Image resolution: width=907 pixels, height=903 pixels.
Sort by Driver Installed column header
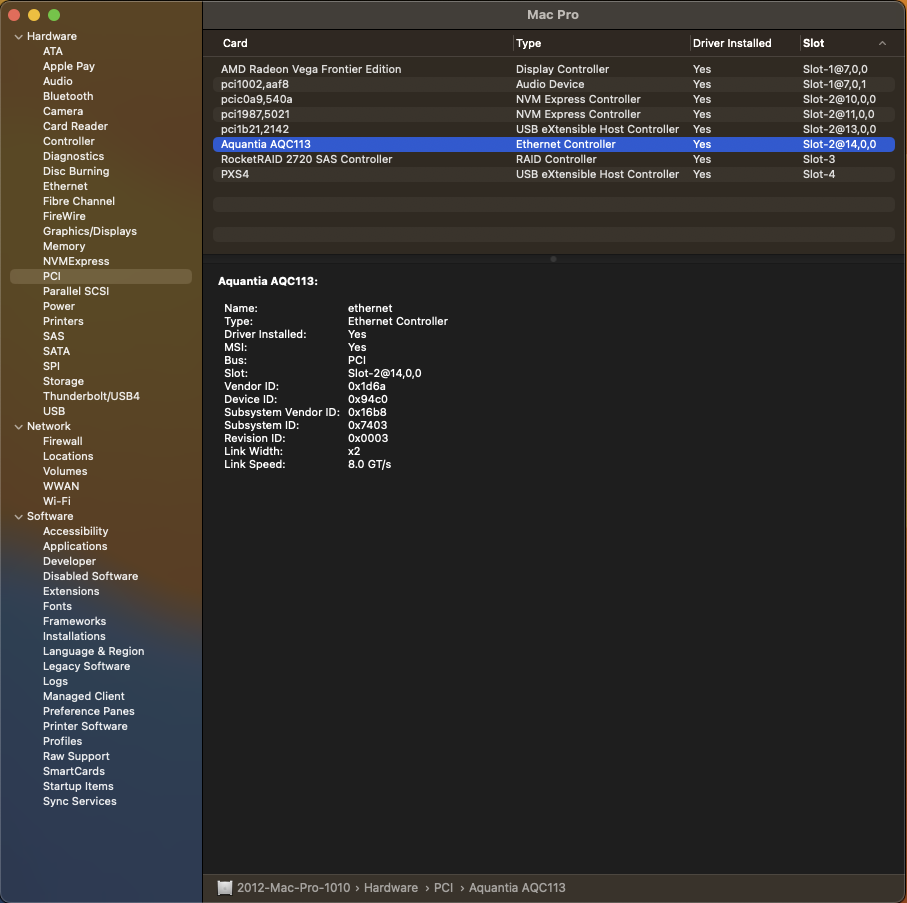732,43
